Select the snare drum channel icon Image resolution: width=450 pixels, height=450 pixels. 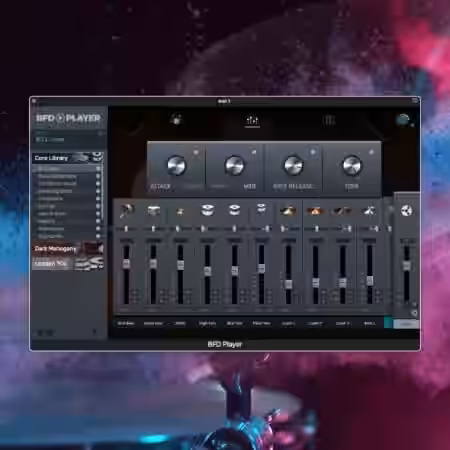pos(153,211)
